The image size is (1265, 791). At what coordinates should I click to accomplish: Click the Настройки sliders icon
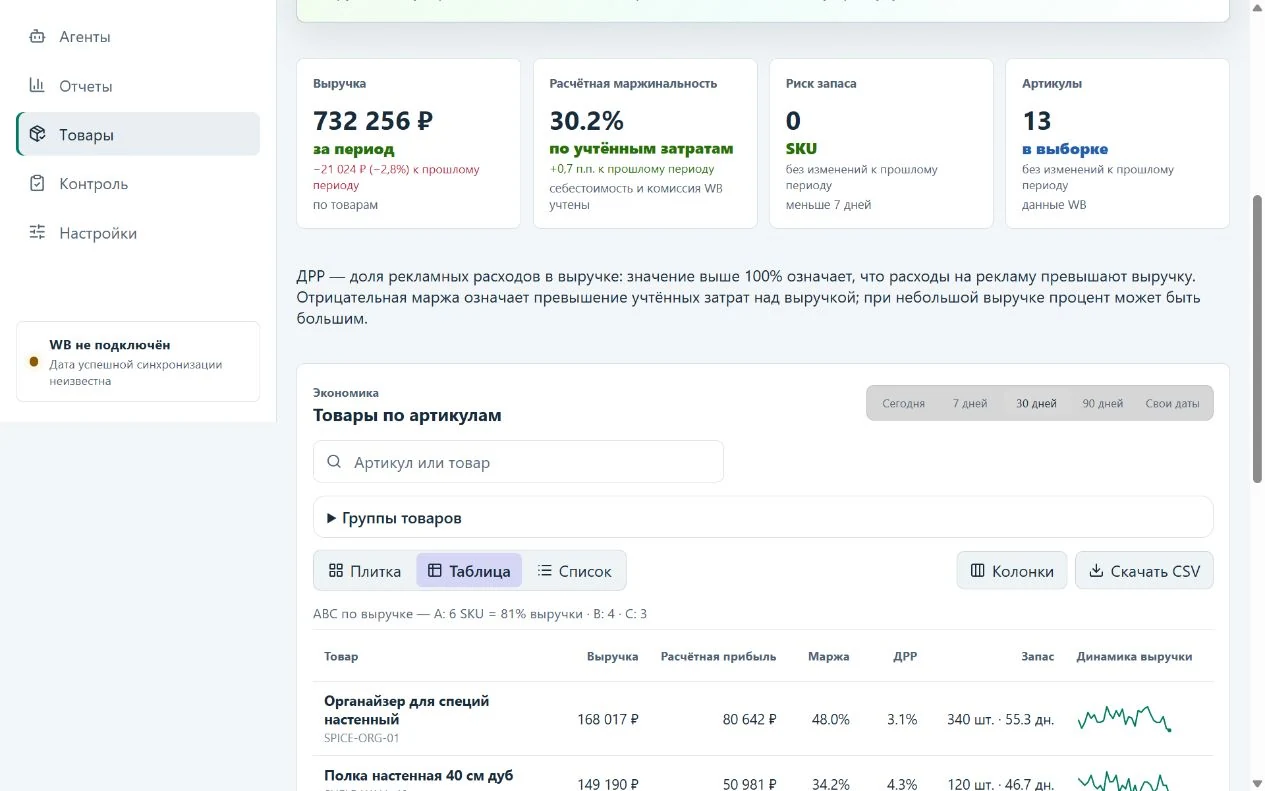[x=37, y=232]
